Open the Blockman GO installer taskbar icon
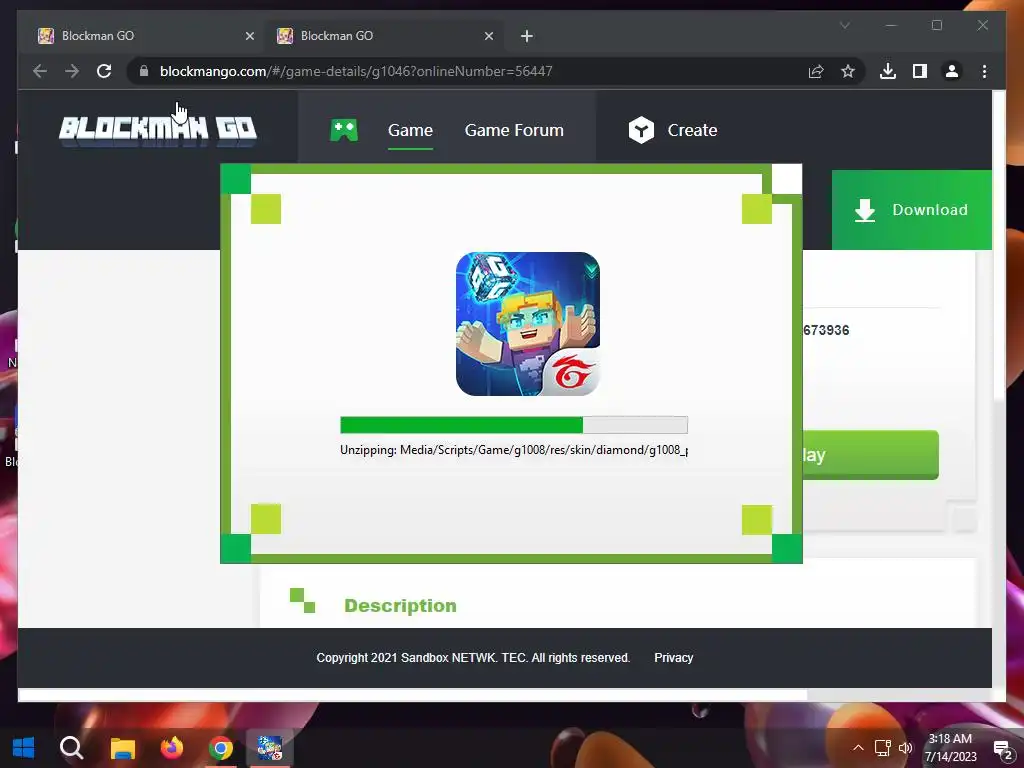 tap(270, 748)
